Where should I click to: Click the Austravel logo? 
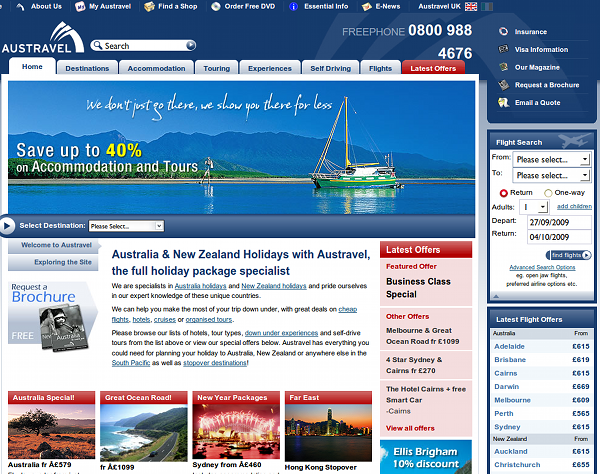[43, 37]
